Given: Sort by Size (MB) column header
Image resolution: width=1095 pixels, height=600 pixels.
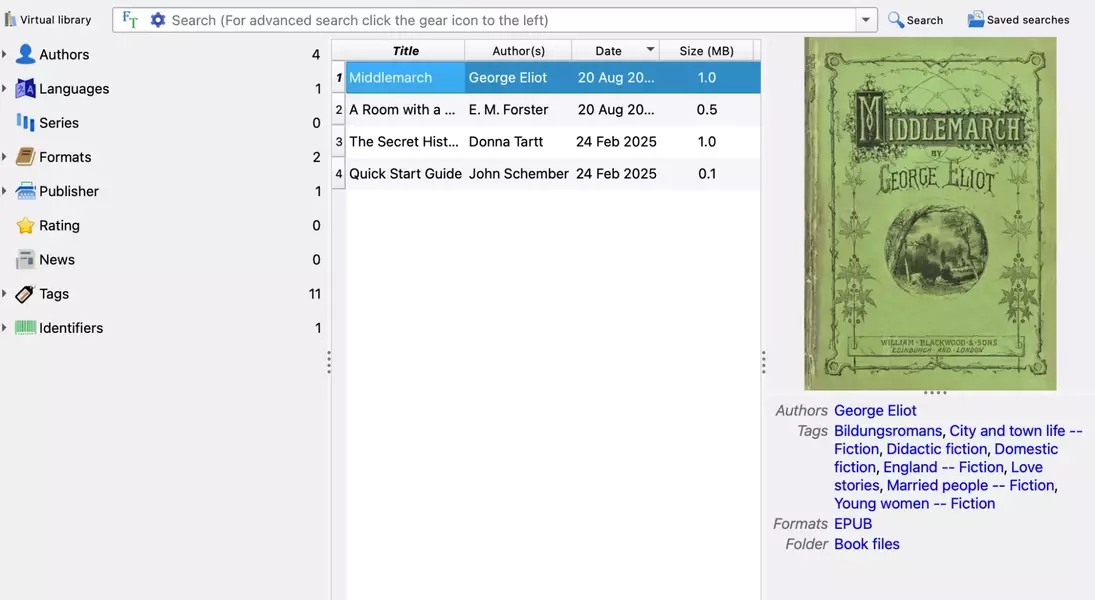Looking at the screenshot, I should tap(706, 51).
